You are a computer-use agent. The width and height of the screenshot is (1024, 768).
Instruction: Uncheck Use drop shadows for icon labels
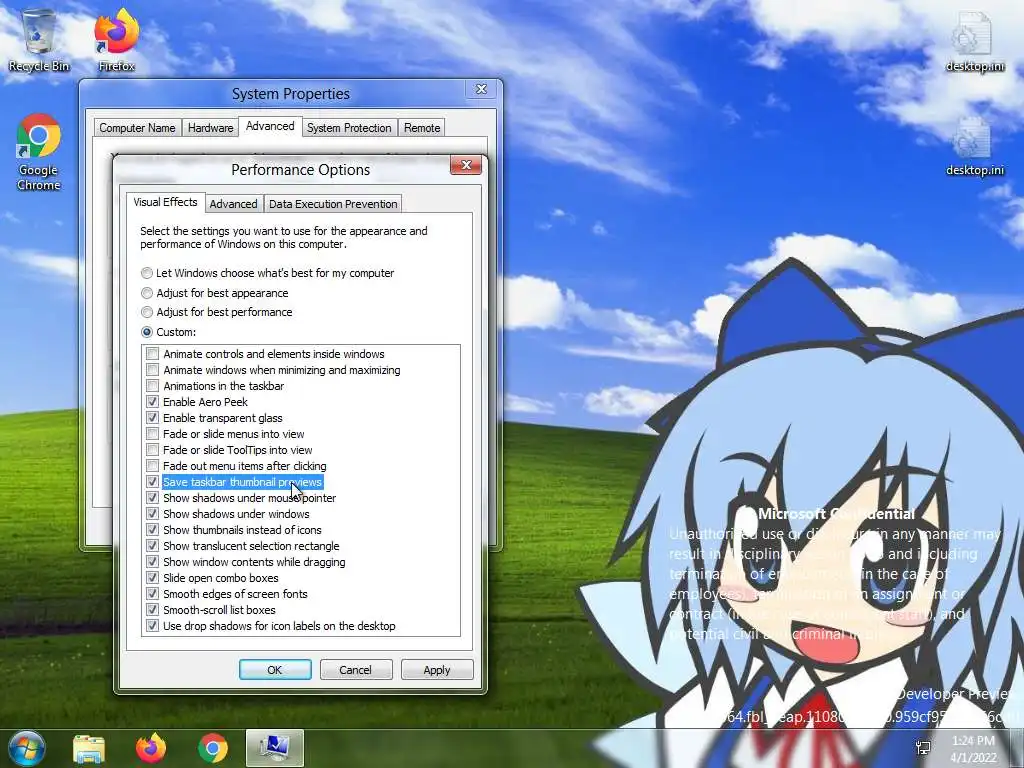coord(153,626)
